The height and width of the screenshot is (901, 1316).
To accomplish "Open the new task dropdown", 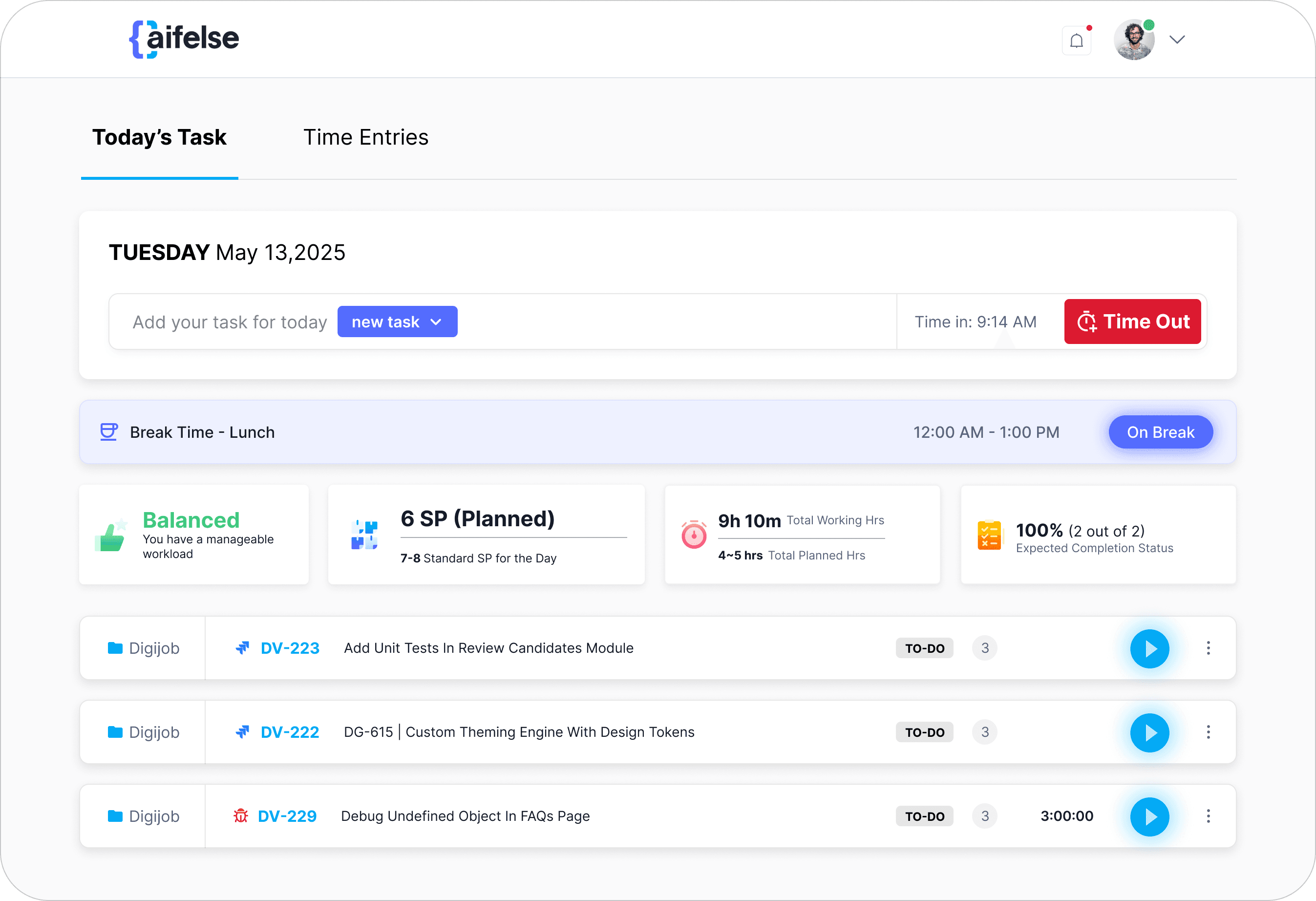I will click(397, 322).
